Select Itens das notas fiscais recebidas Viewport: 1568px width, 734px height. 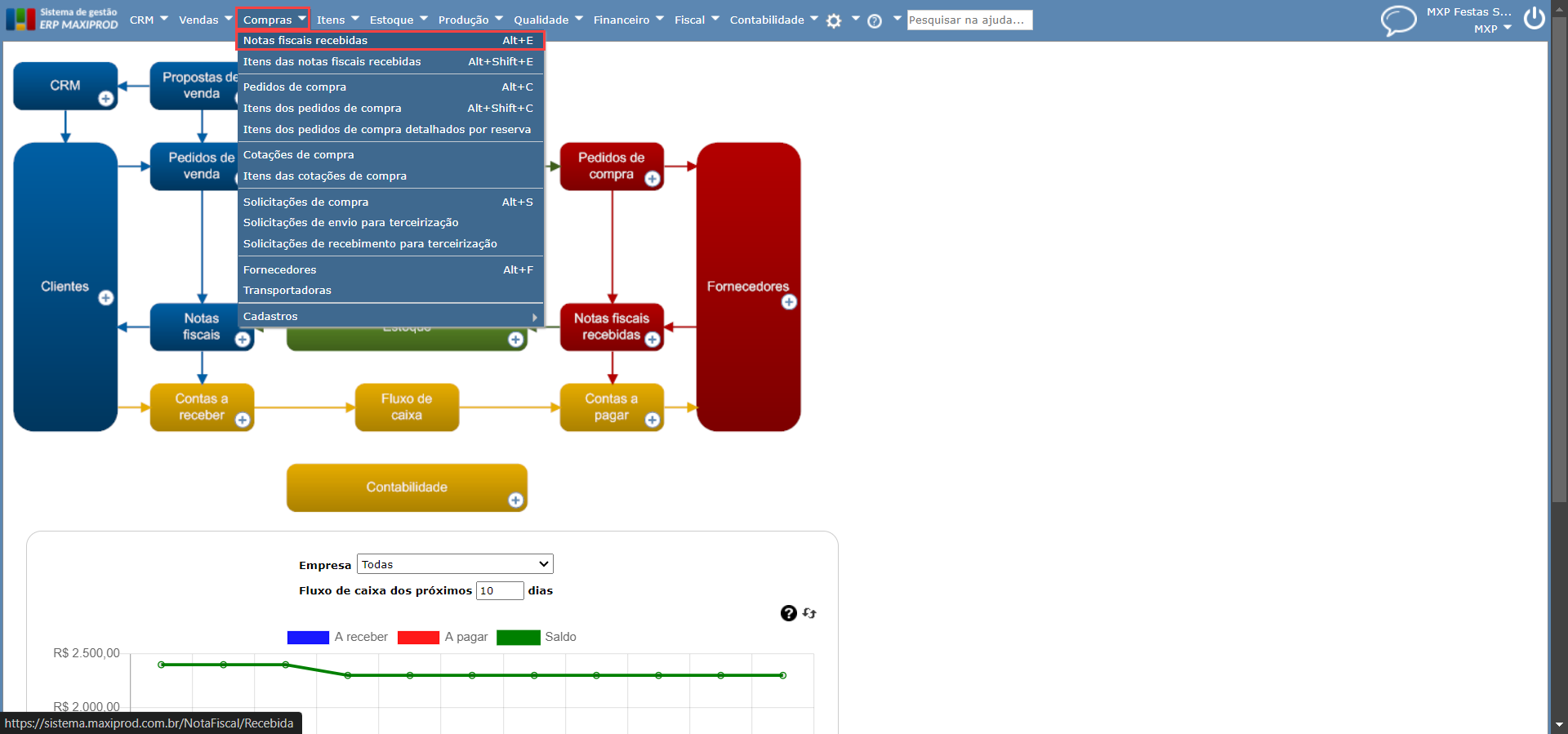pyautogui.click(x=390, y=61)
